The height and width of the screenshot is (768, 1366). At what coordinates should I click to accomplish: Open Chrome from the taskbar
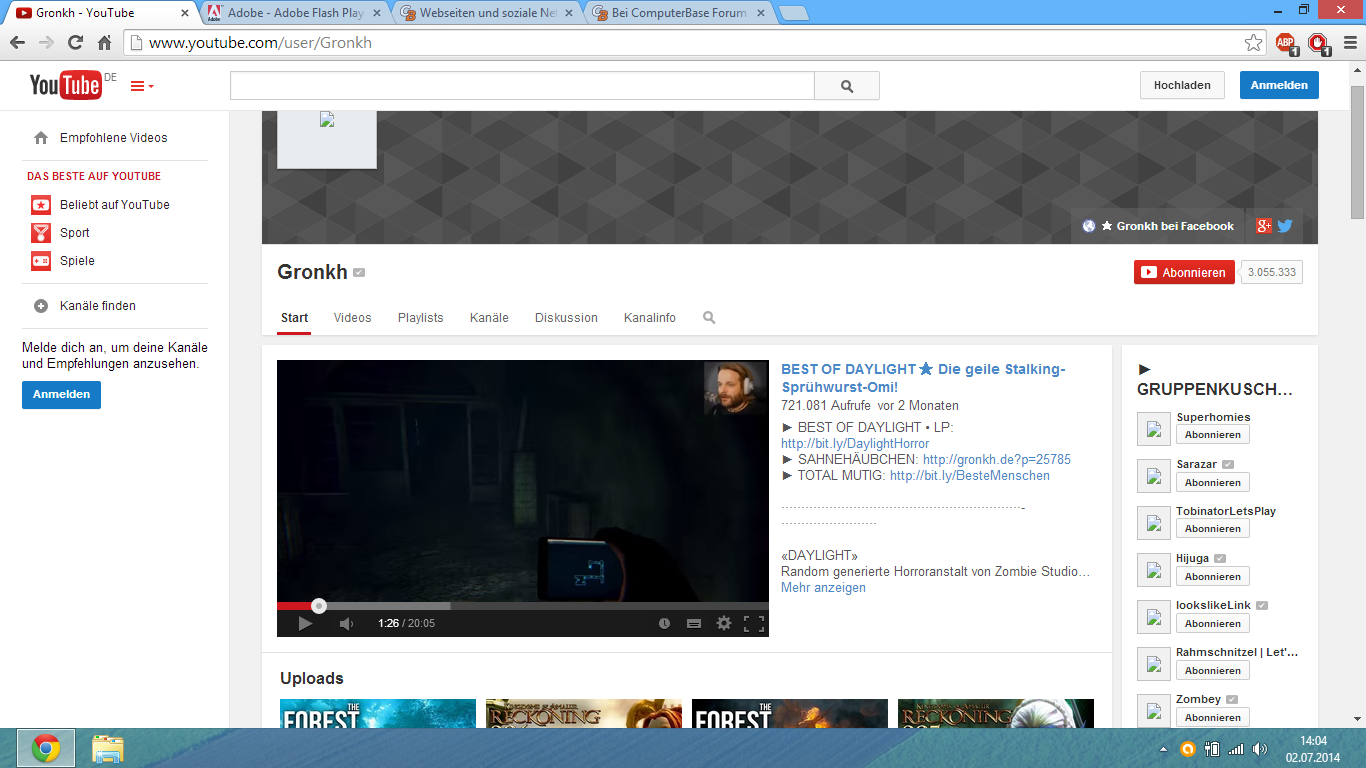[x=45, y=748]
